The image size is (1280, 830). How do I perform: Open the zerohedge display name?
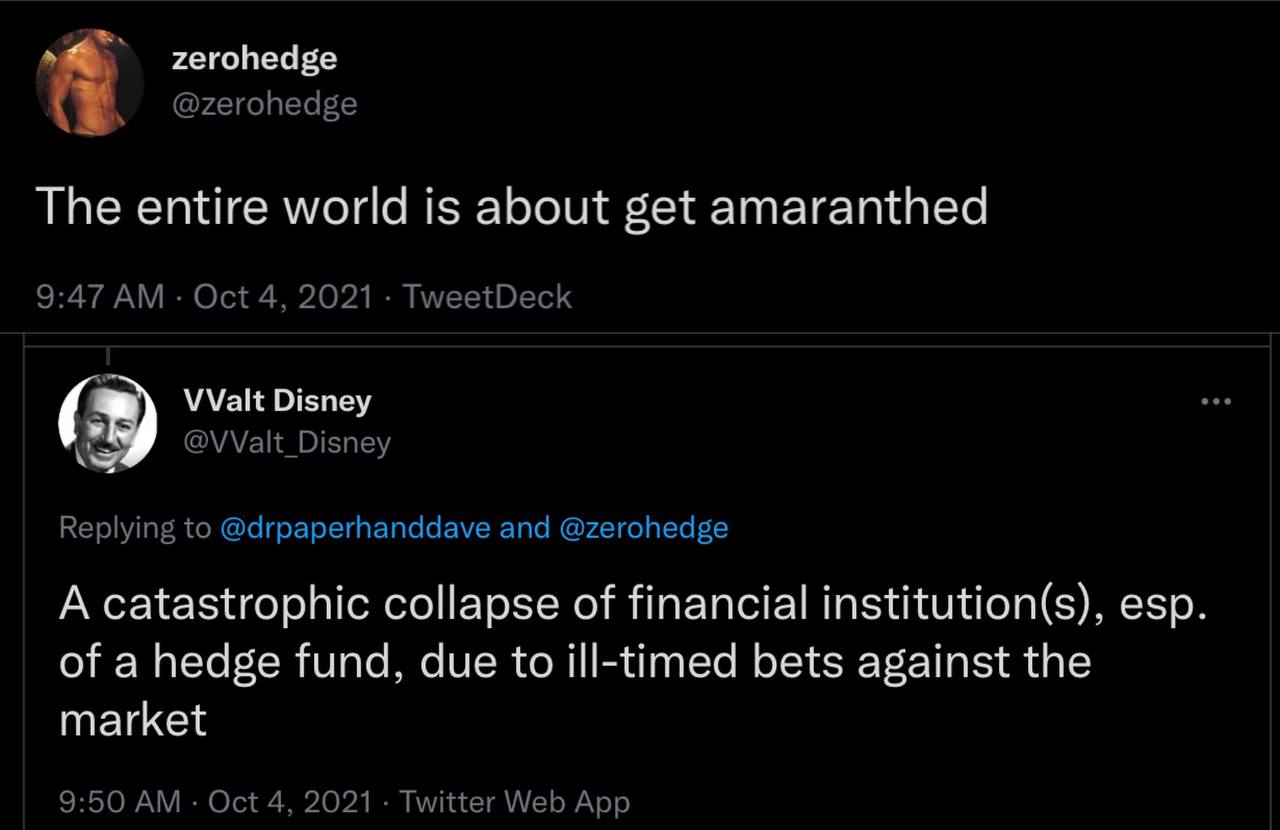(x=254, y=59)
